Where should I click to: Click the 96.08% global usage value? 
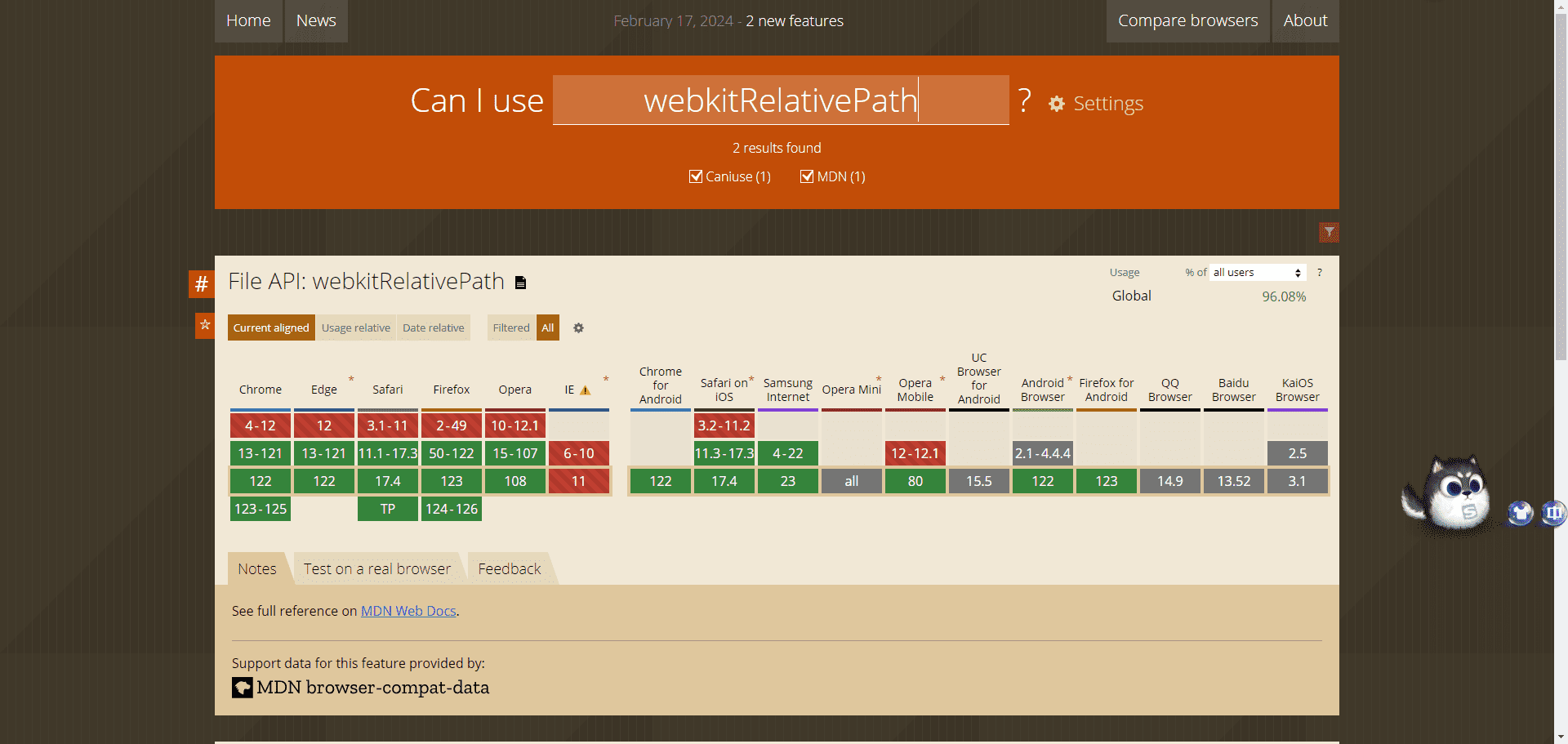tap(1284, 296)
